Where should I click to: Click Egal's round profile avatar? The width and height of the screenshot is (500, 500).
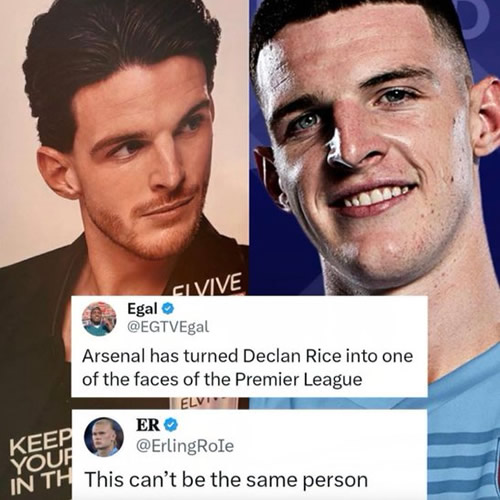point(99,319)
